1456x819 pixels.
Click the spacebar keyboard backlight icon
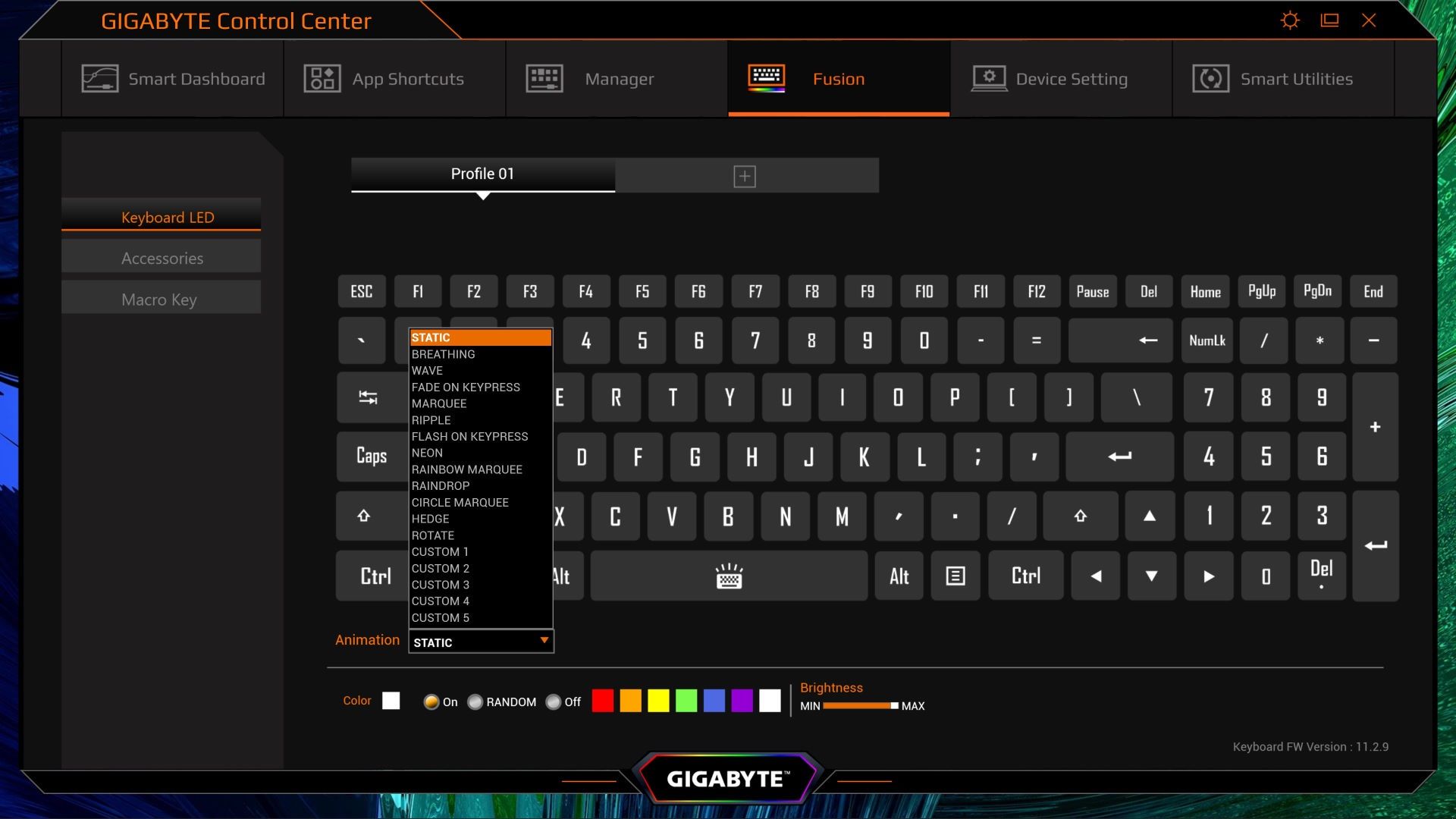click(x=729, y=576)
